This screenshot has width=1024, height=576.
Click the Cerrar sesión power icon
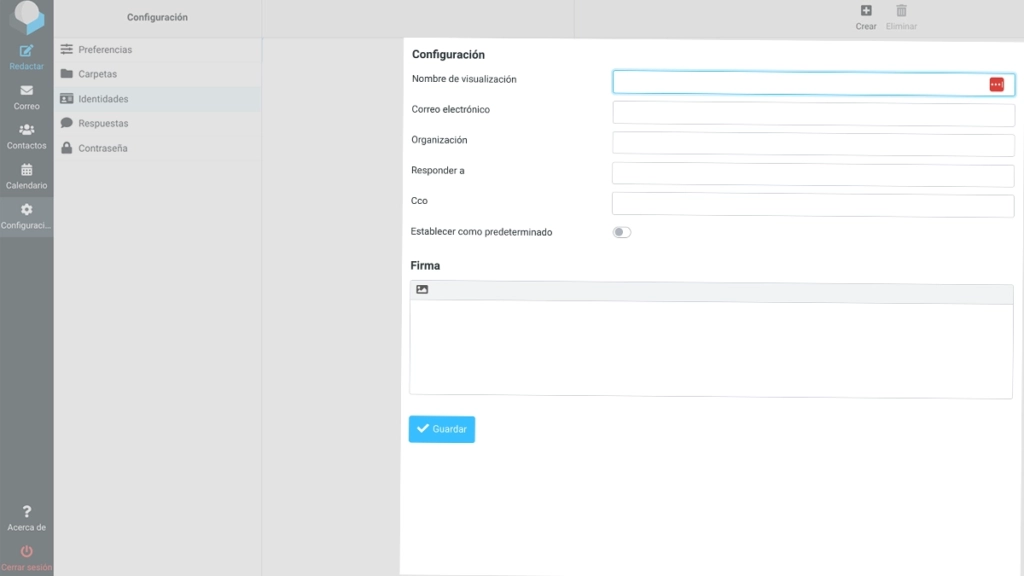point(26,552)
